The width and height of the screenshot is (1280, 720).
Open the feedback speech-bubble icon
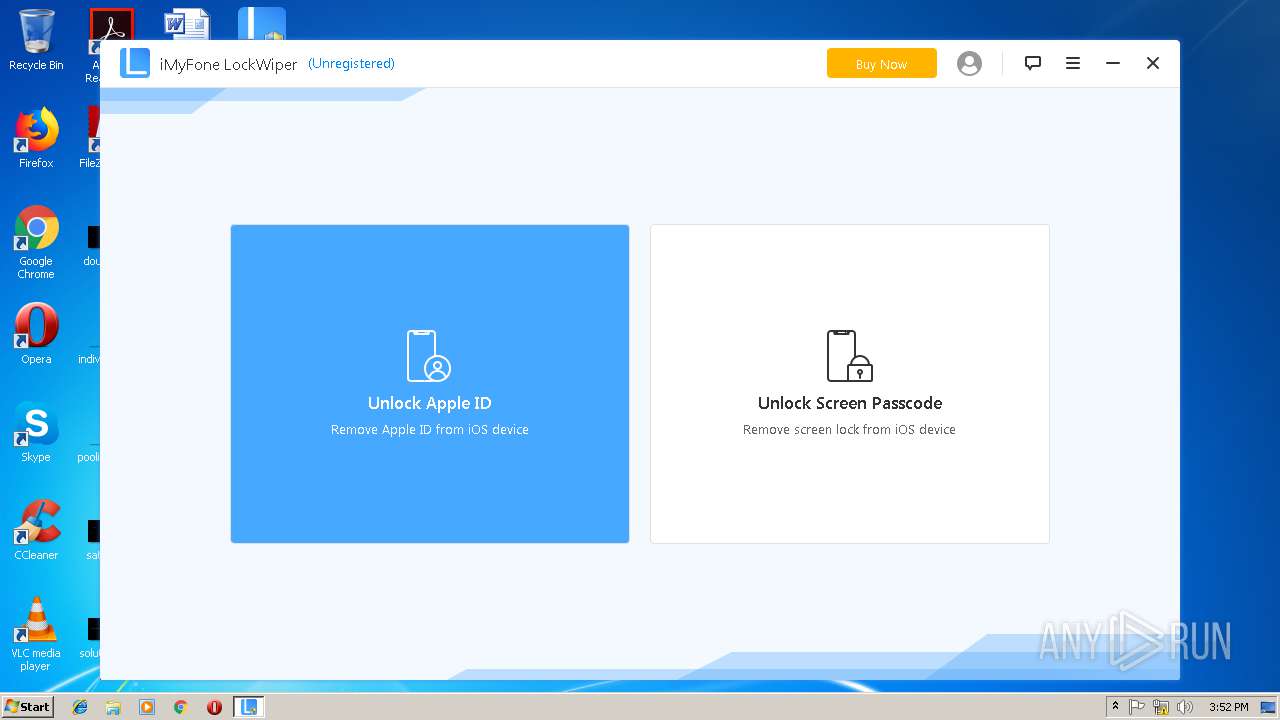[1033, 63]
